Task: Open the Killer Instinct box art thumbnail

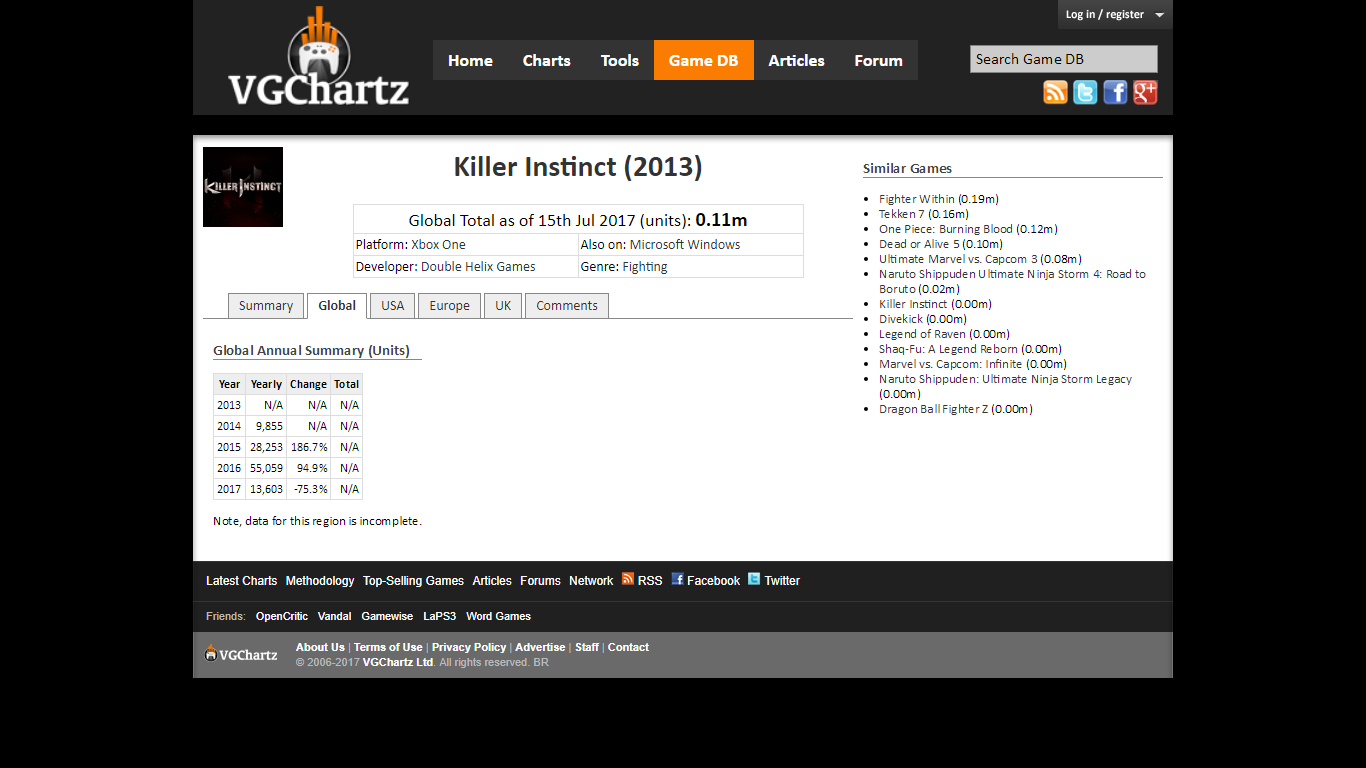Action: click(243, 187)
